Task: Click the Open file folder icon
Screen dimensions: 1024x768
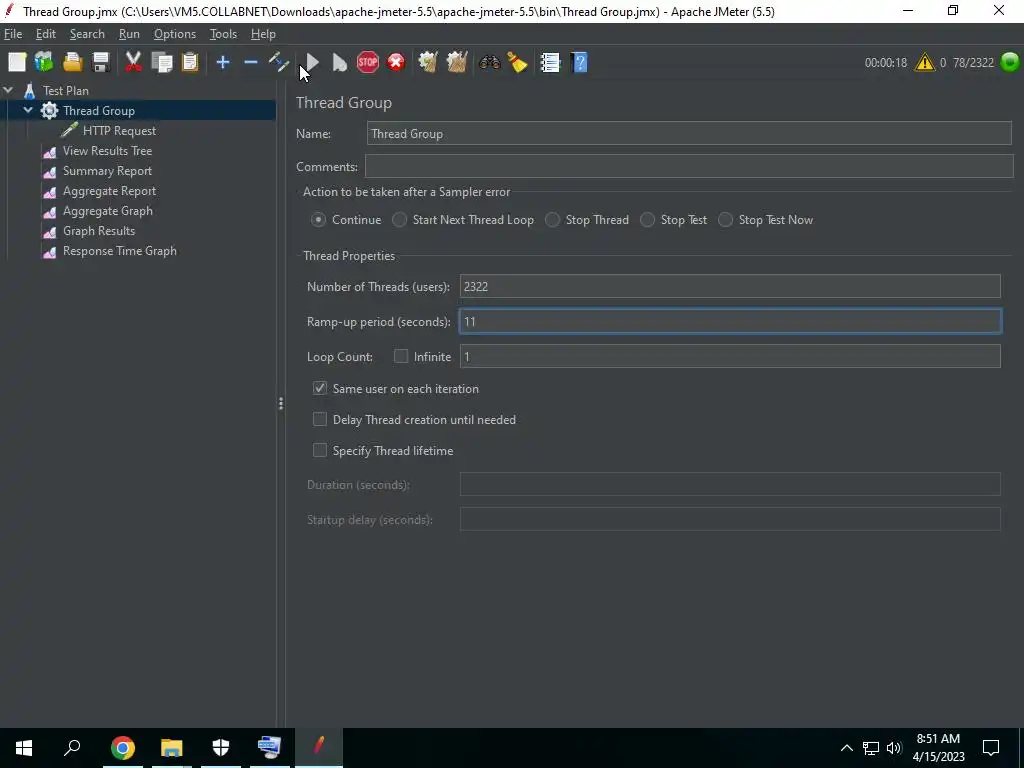Action: (x=72, y=62)
